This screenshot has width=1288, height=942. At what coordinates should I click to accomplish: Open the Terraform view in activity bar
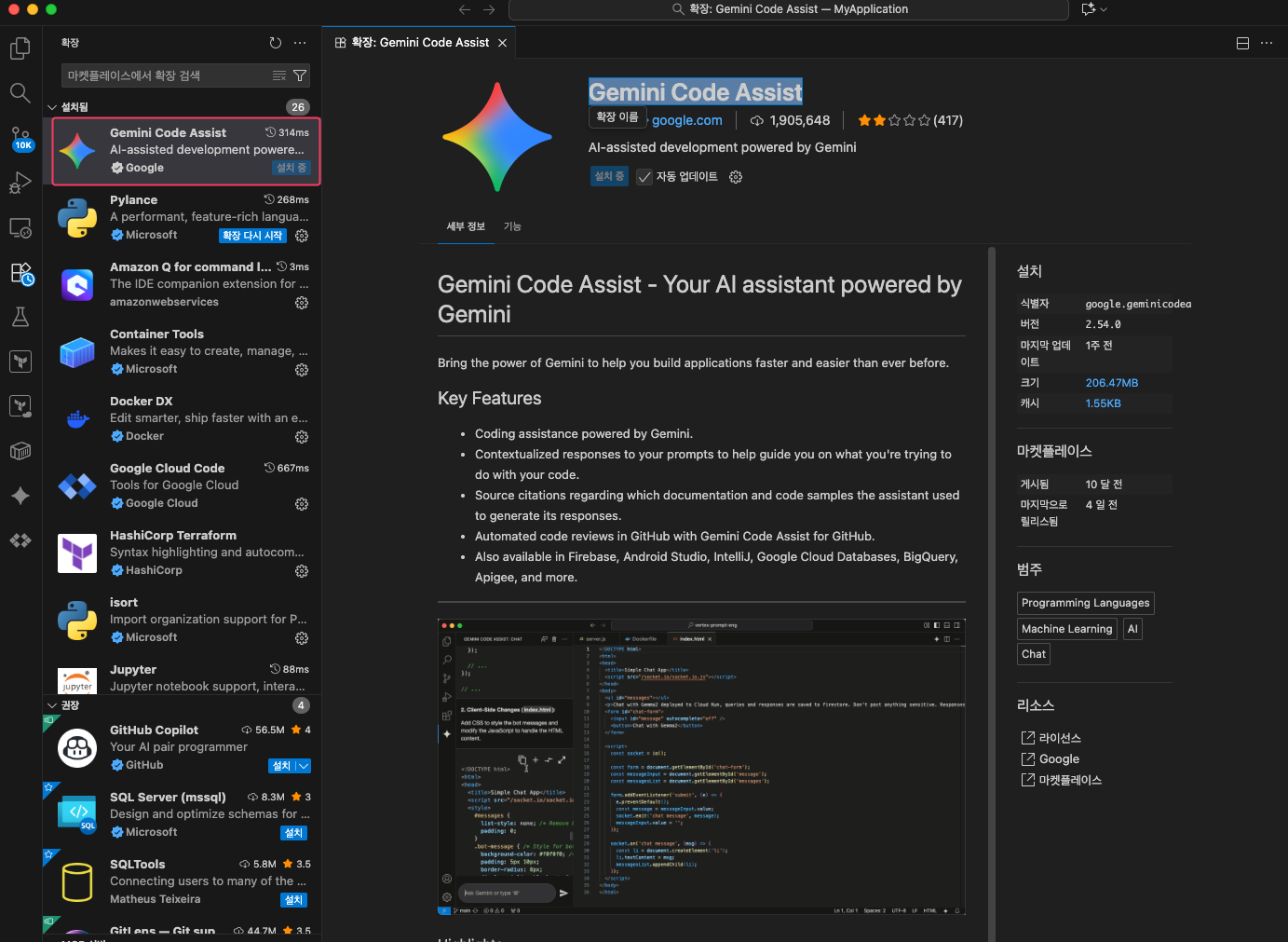(20, 362)
